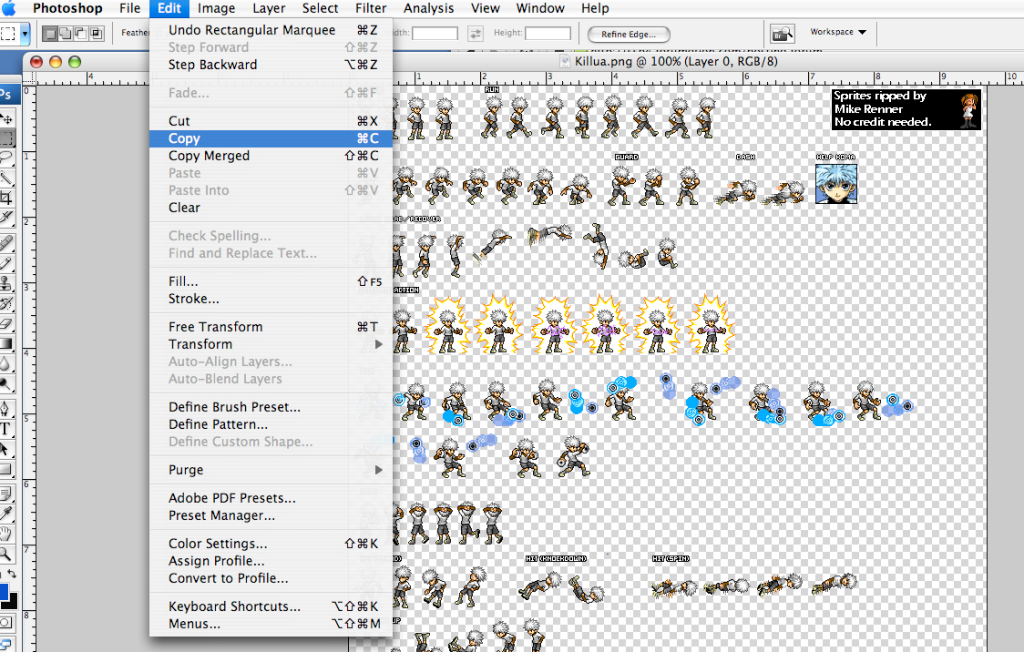Select the Gradient tool
1024x652 pixels.
pyautogui.click(x=7, y=344)
